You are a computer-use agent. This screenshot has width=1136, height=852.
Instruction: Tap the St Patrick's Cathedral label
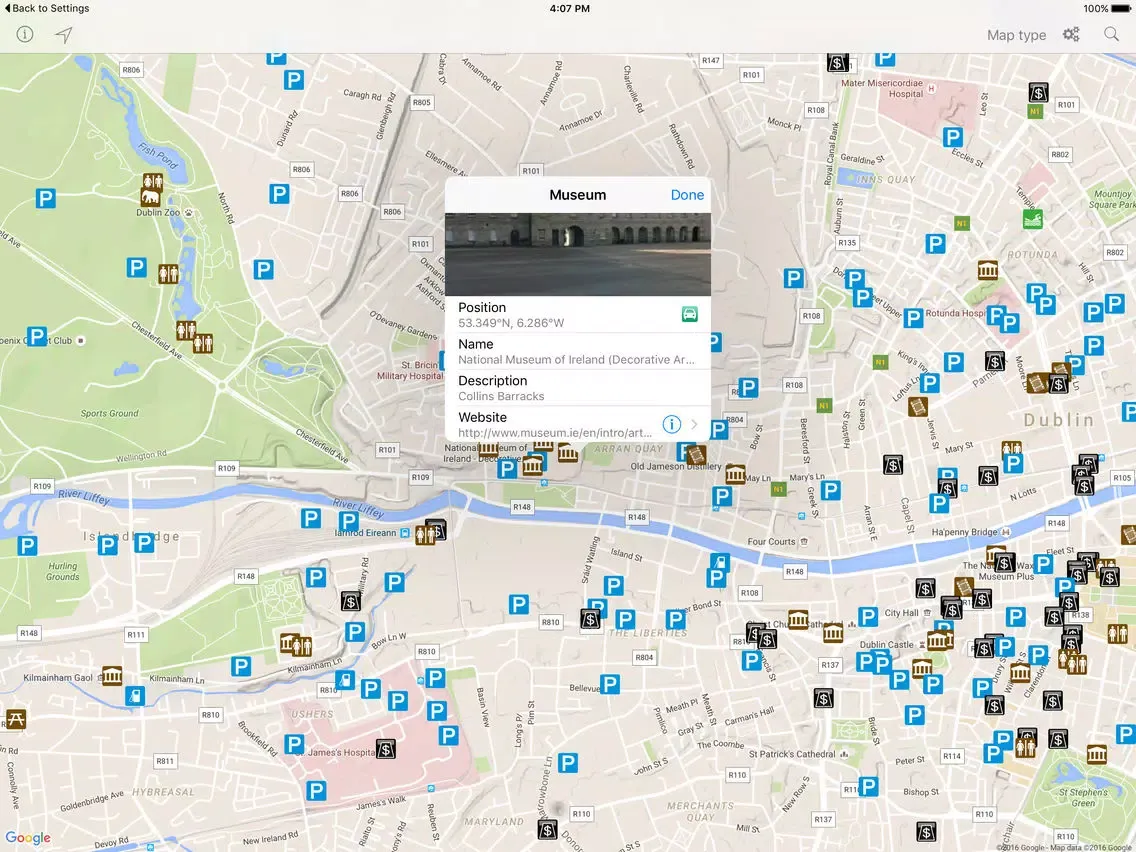point(792,754)
